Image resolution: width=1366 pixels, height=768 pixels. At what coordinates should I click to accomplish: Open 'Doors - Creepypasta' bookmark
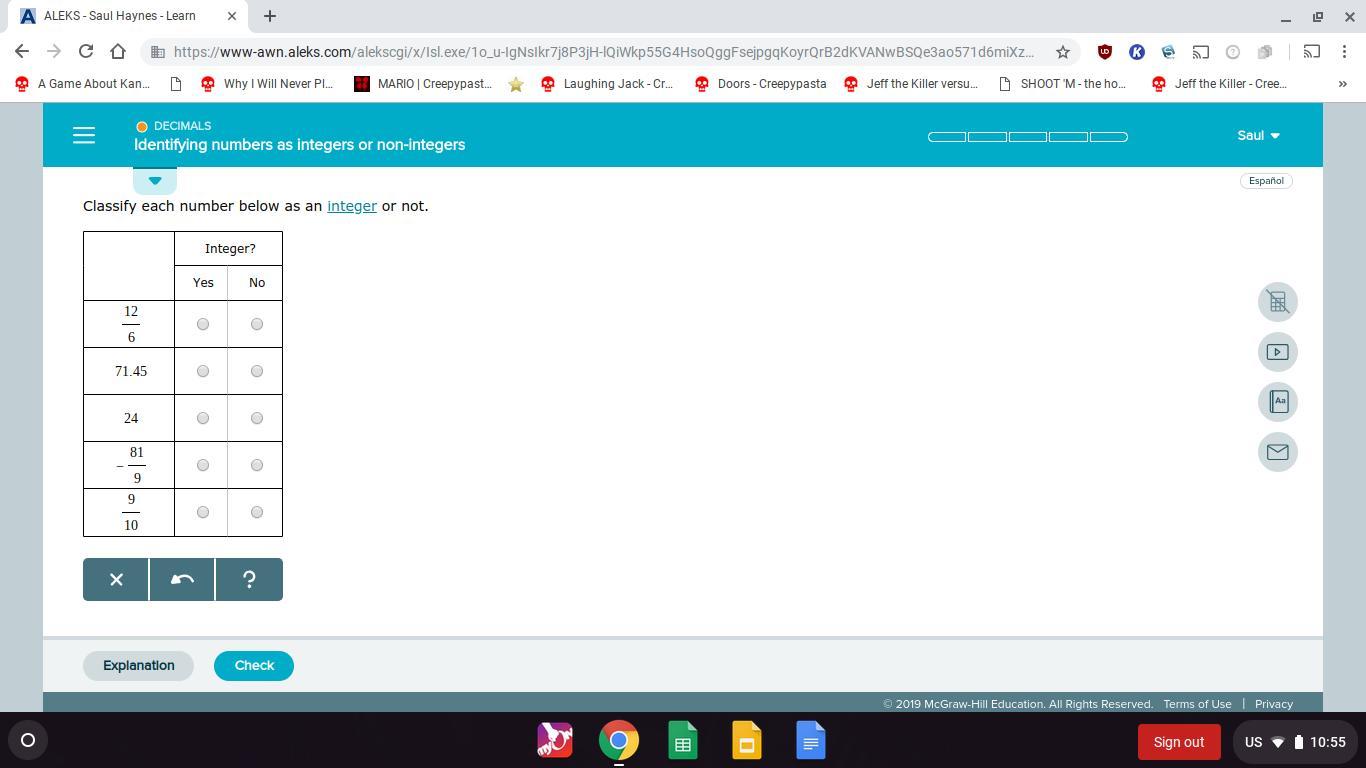click(760, 84)
